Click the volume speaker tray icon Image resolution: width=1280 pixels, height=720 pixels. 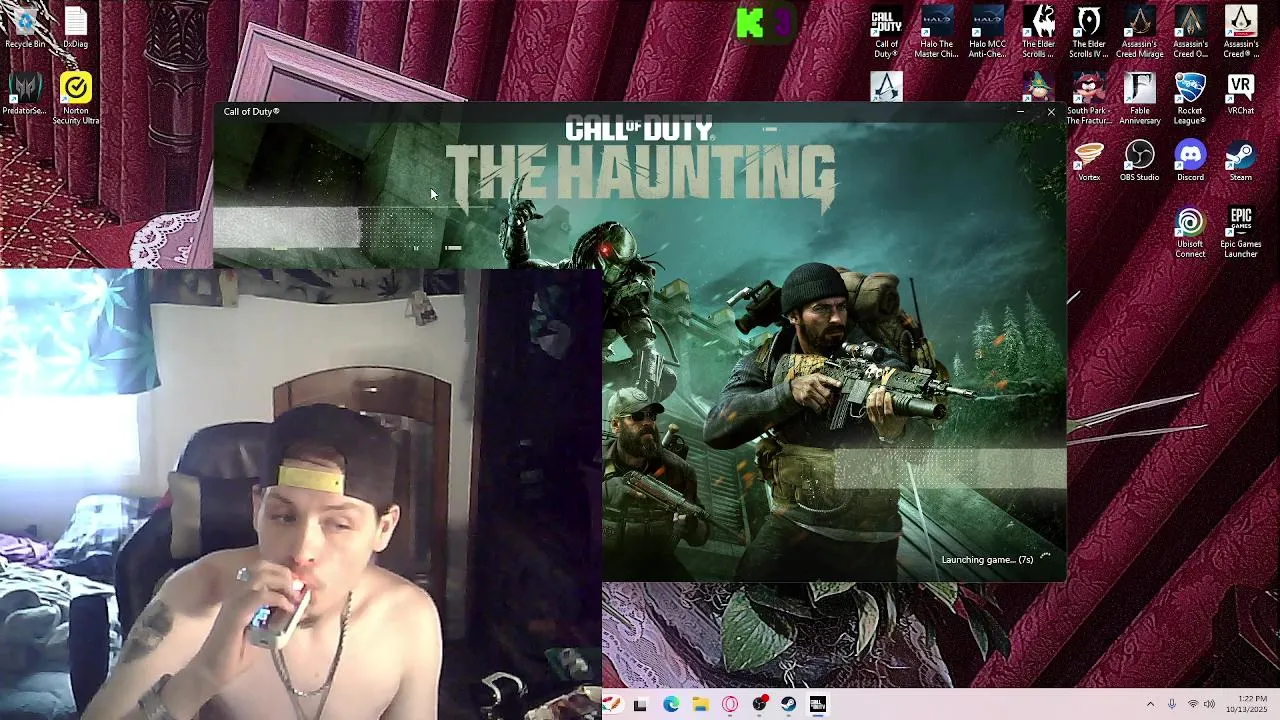1209,704
